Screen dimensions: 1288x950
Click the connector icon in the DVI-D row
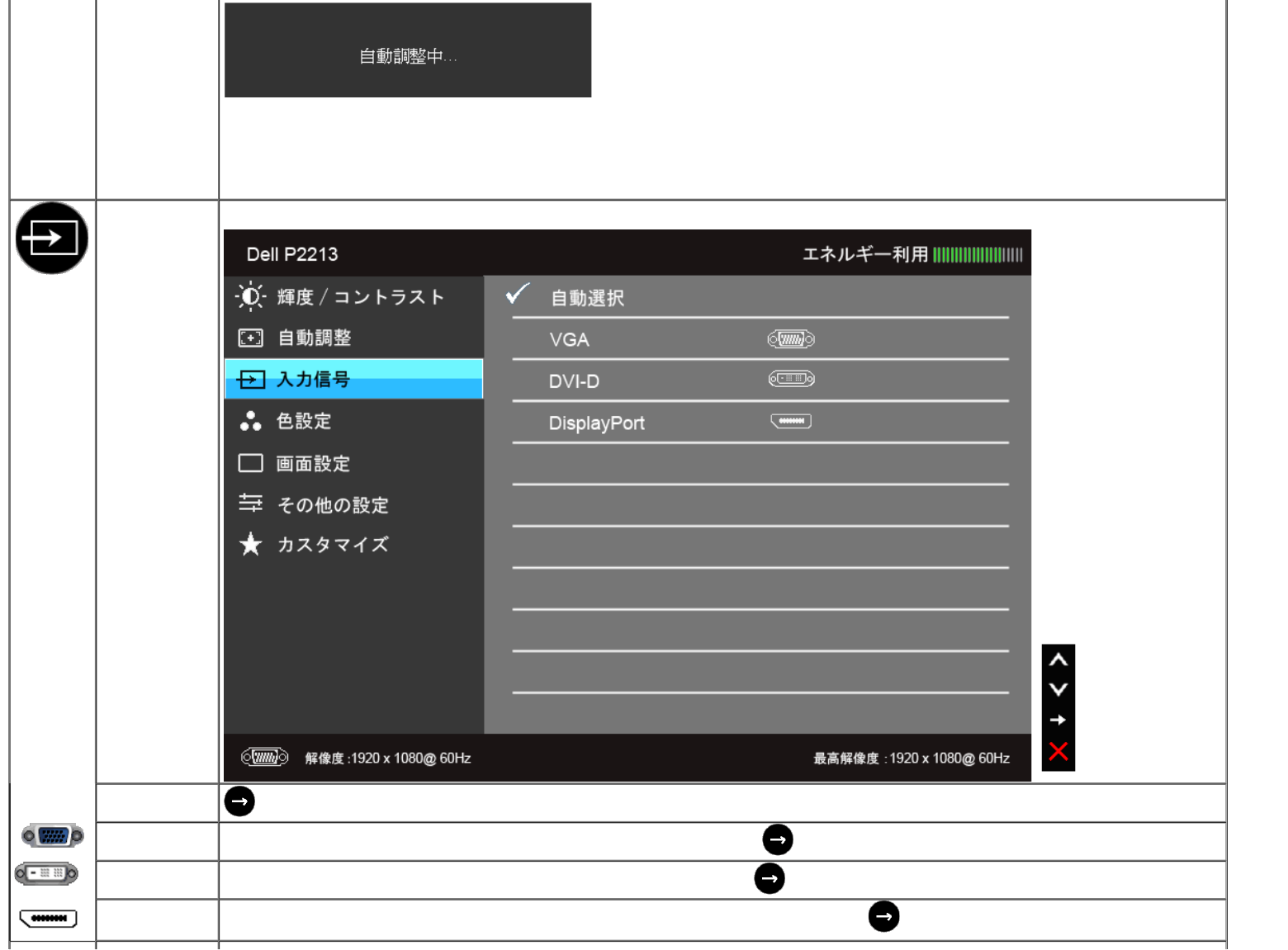pos(791,379)
